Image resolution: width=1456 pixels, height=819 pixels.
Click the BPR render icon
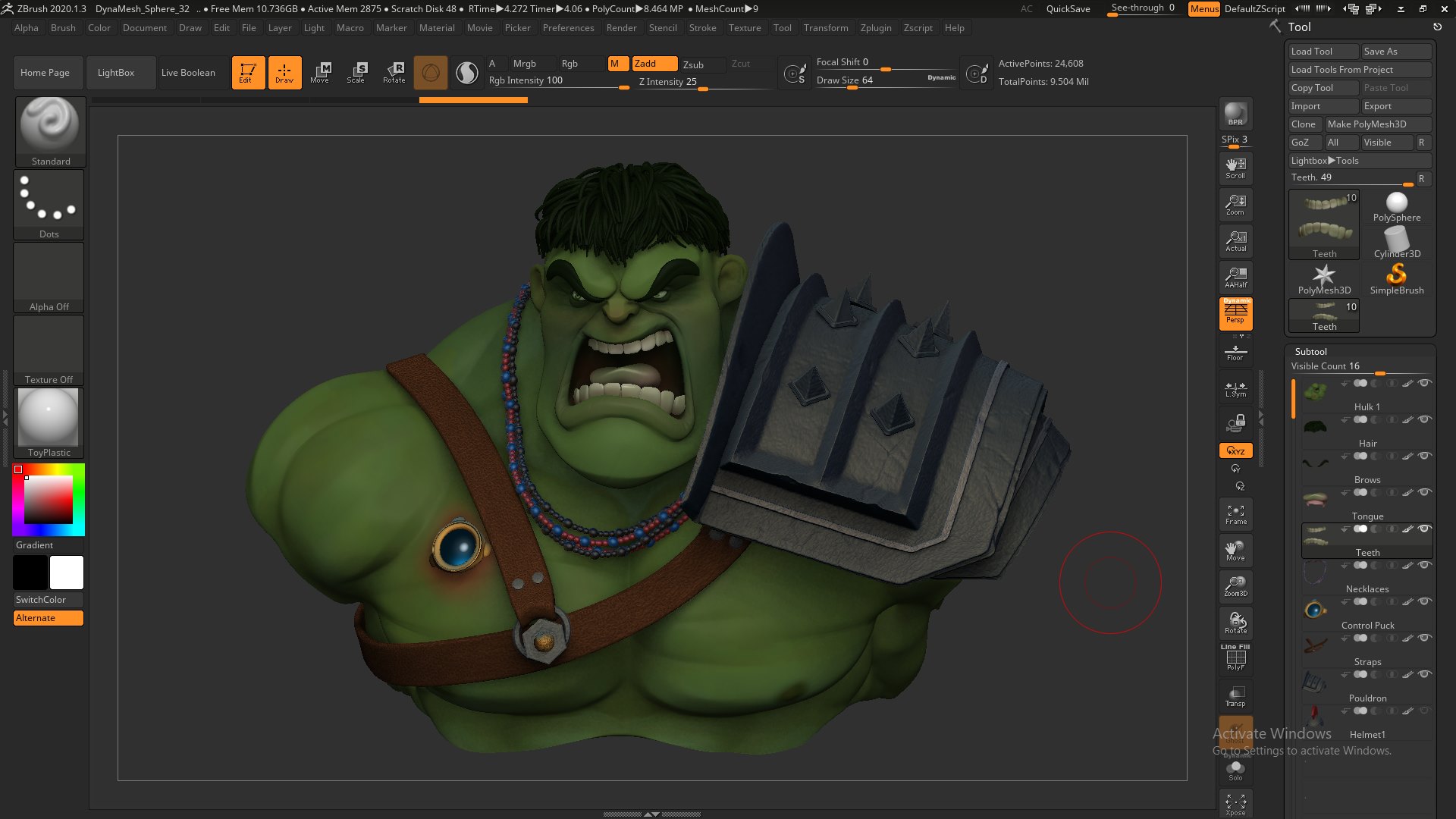click(1235, 114)
